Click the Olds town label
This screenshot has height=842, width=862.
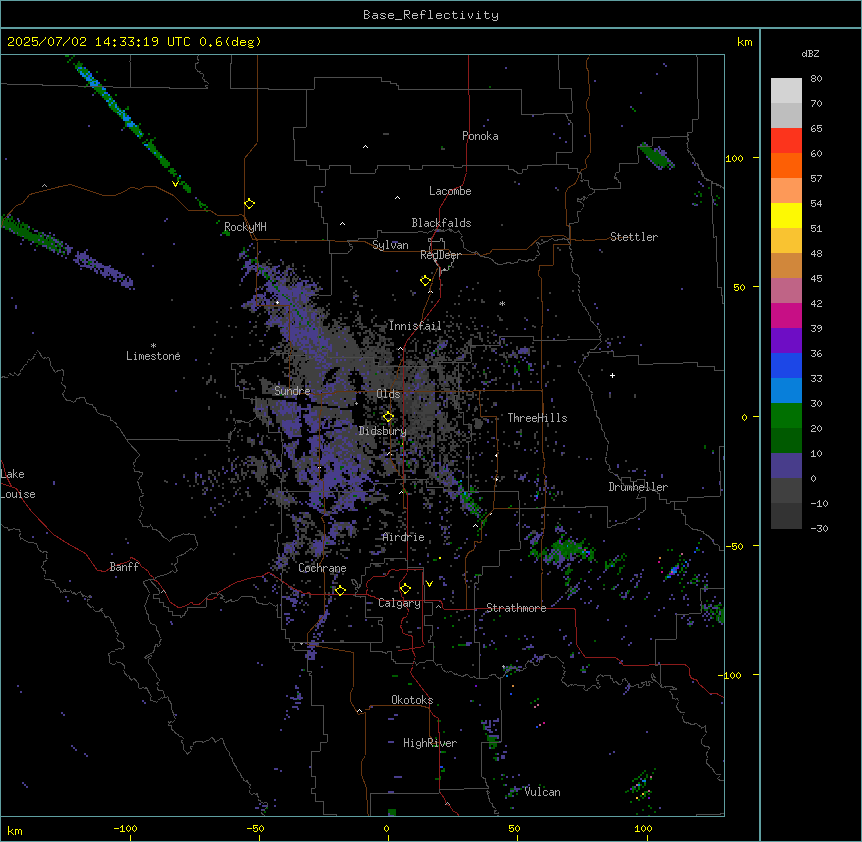tap(388, 394)
